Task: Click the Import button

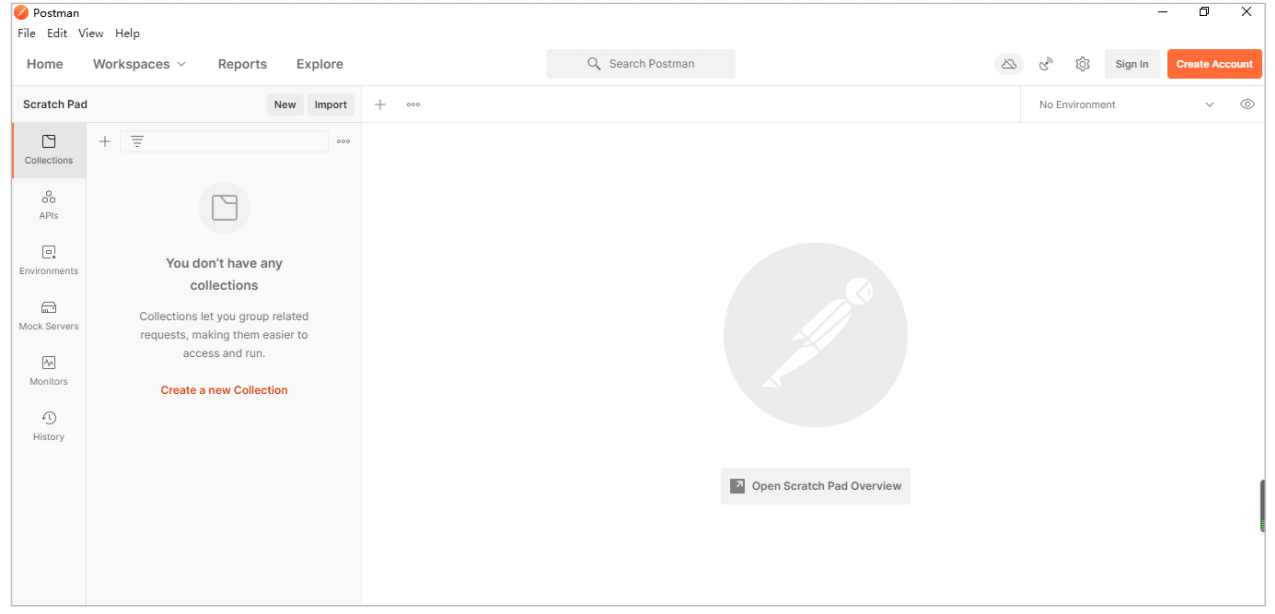Action: (x=331, y=104)
